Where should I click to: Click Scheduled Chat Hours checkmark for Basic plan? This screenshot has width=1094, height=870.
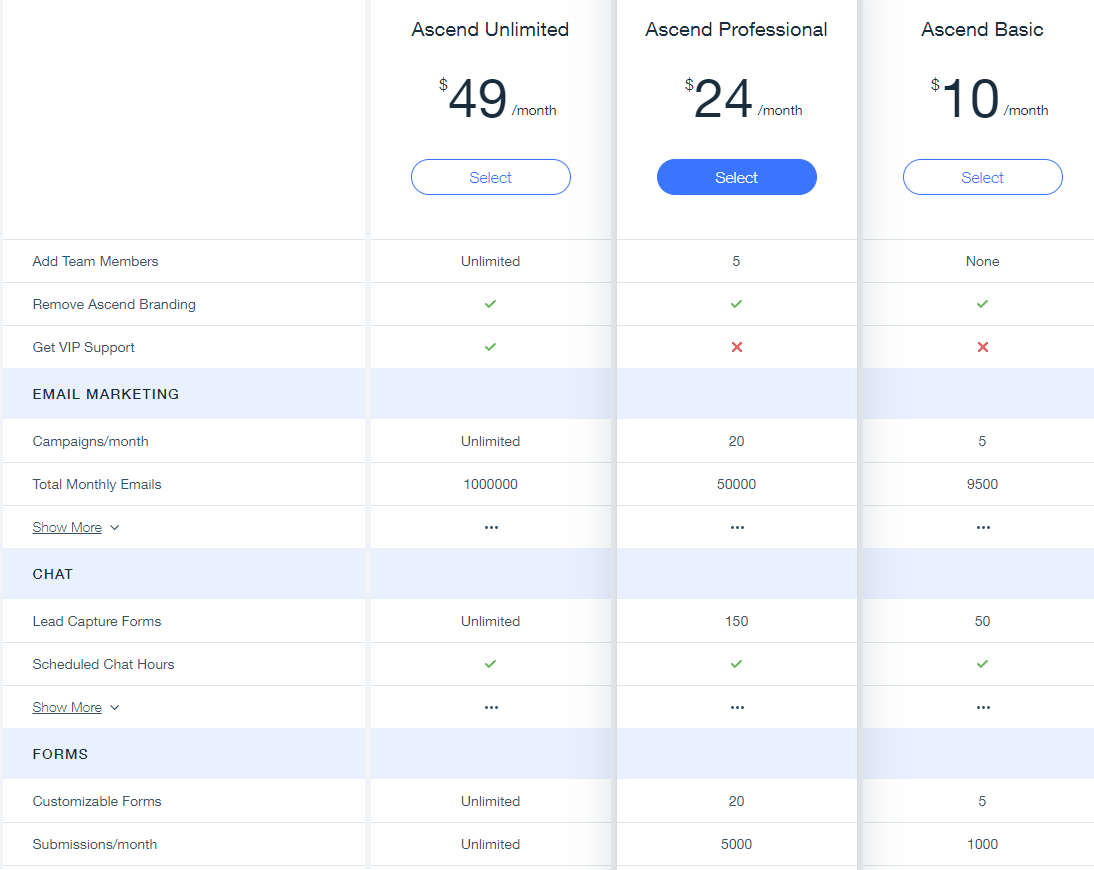click(x=982, y=664)
